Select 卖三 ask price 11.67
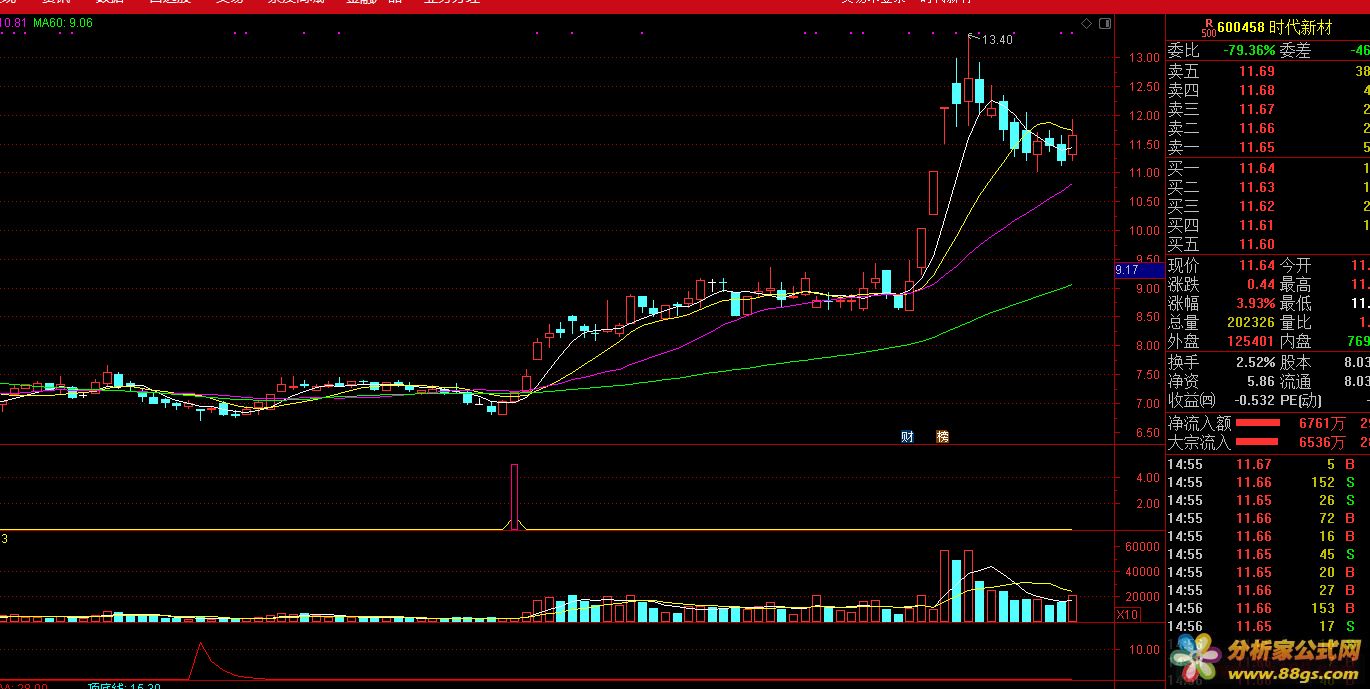1370x689 pixels. pos(1257,109)
